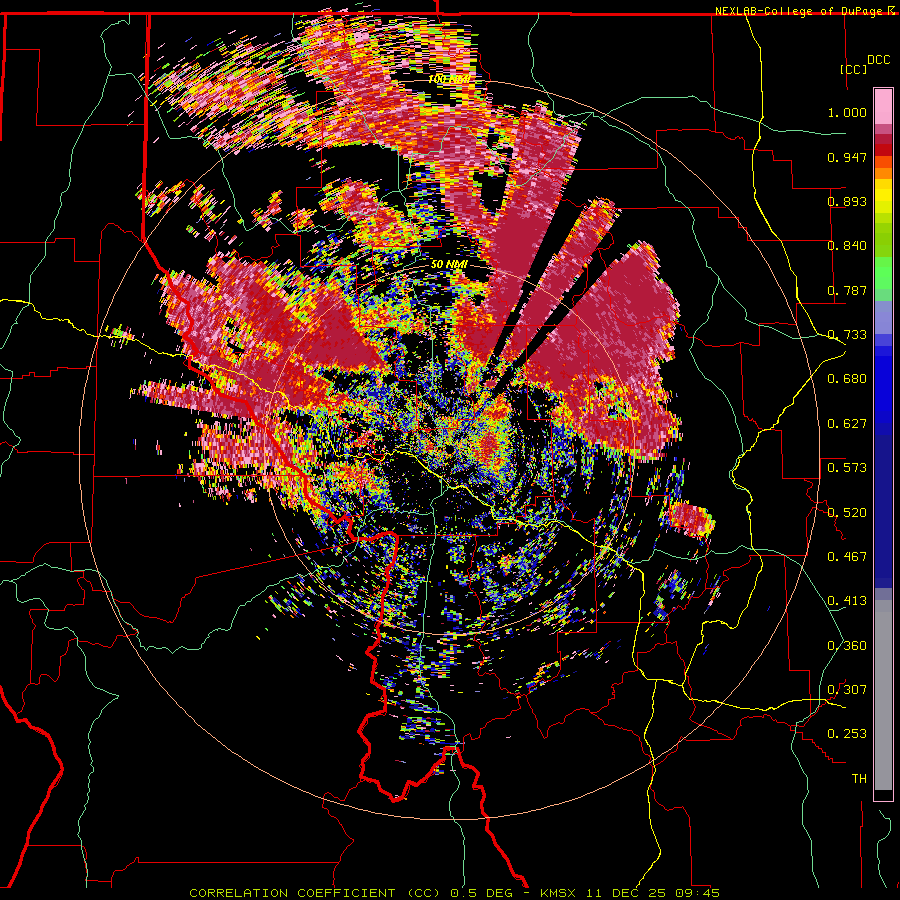
Task: Select the 0.573 scale value
Action: [847, 468]
